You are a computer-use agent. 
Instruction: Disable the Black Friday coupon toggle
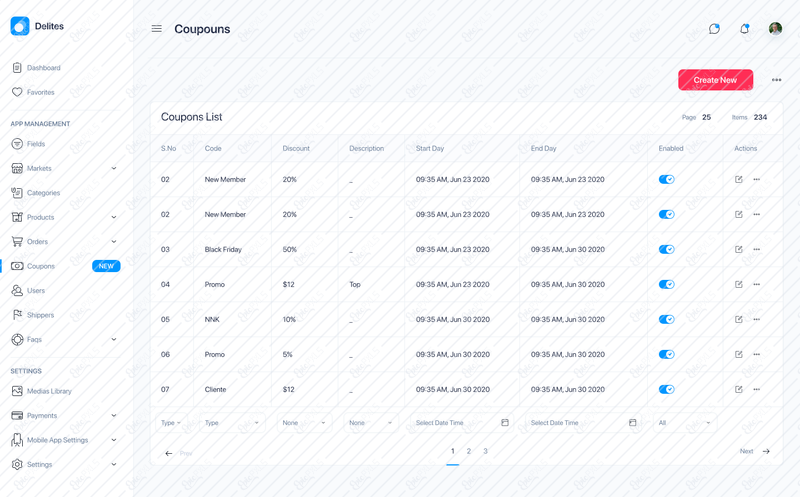(x=666, y=249)
